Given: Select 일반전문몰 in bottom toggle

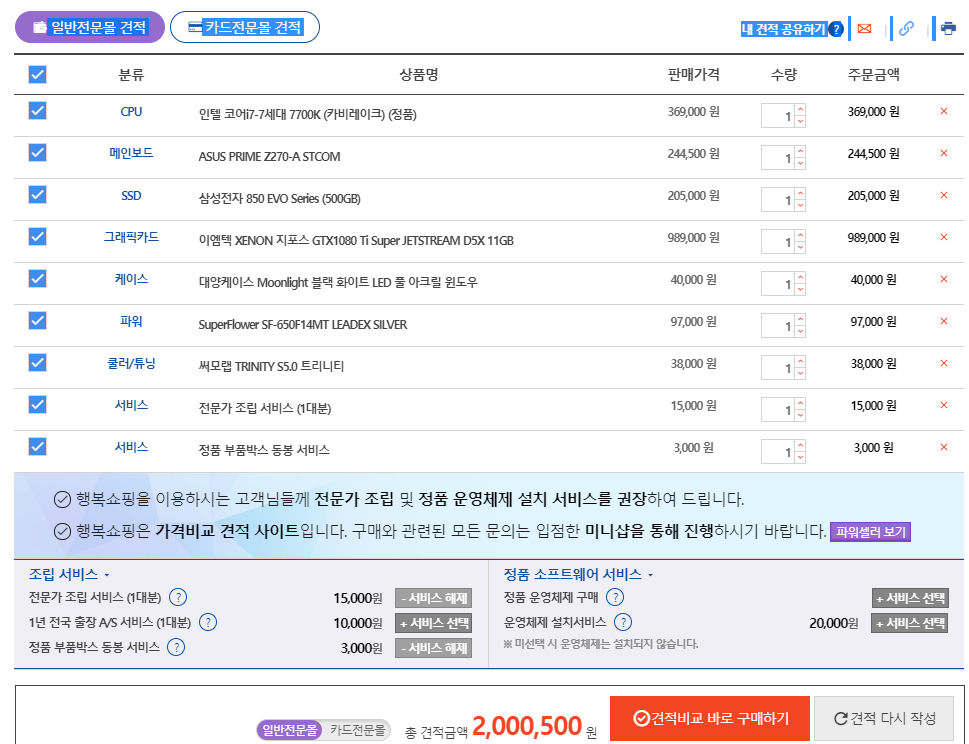Looking at the screenshot, I should click(x=289, y=730).
